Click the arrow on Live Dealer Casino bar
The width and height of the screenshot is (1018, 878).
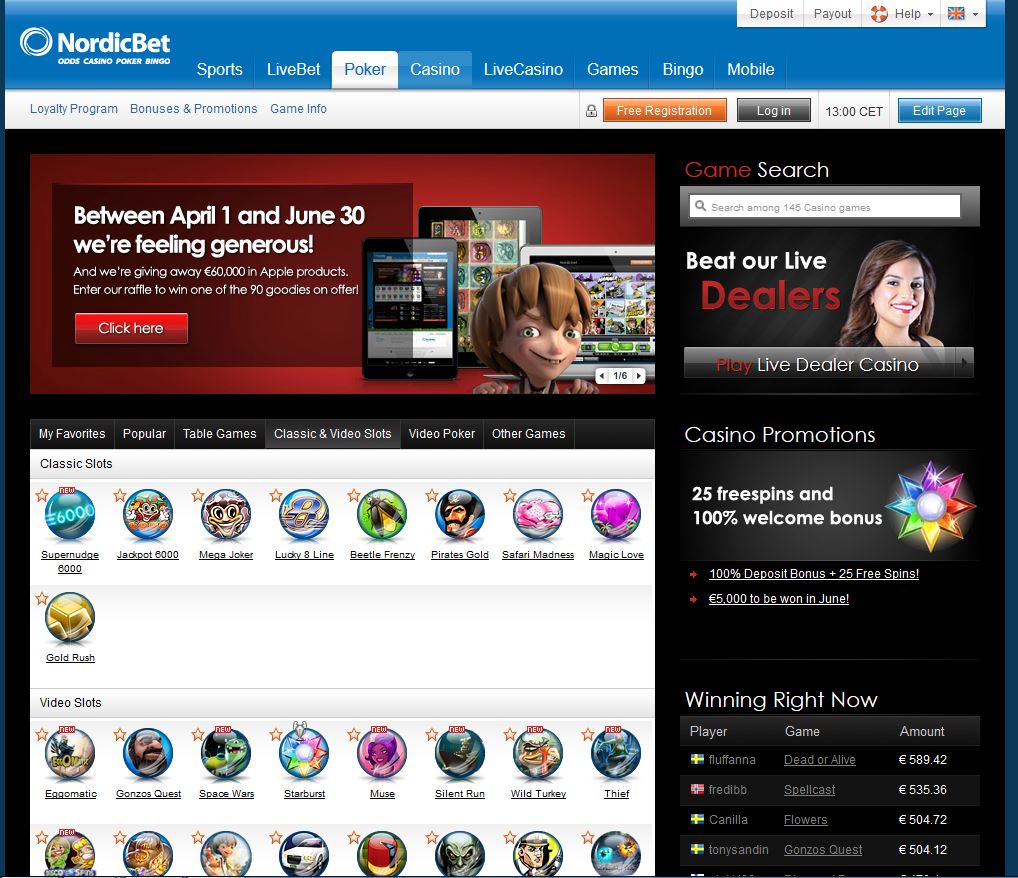coord(964,362)
